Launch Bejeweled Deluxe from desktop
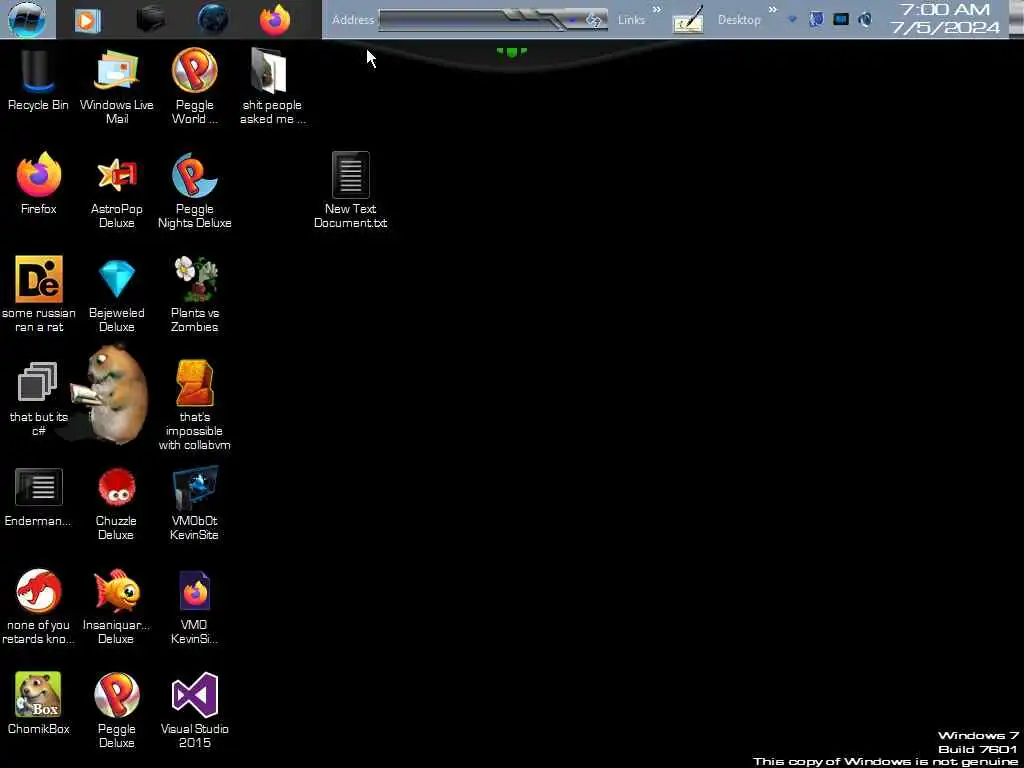1024x768 pixels. pos(116,295)
